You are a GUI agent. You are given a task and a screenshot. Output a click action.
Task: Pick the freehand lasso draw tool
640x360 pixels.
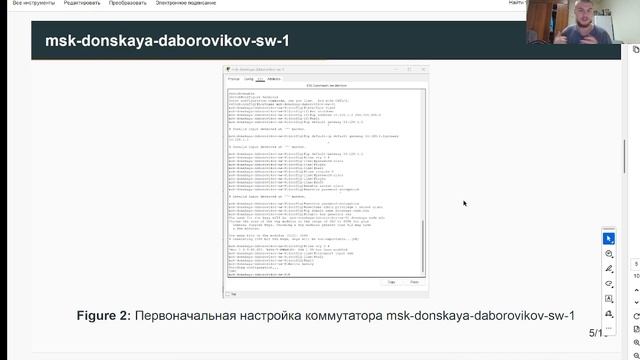tap(609, 284)
